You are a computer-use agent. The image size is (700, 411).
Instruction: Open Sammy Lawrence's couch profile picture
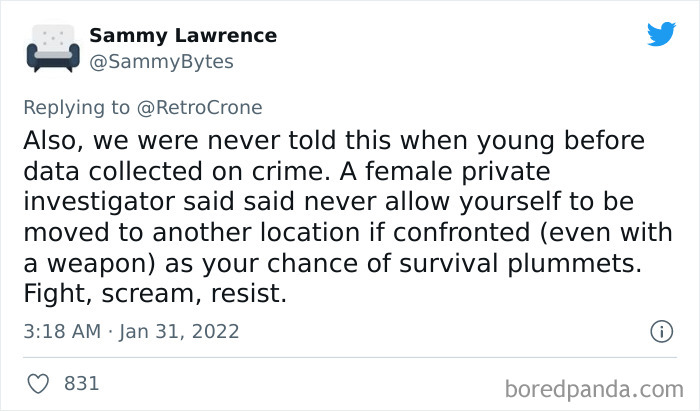coord(46,47)
